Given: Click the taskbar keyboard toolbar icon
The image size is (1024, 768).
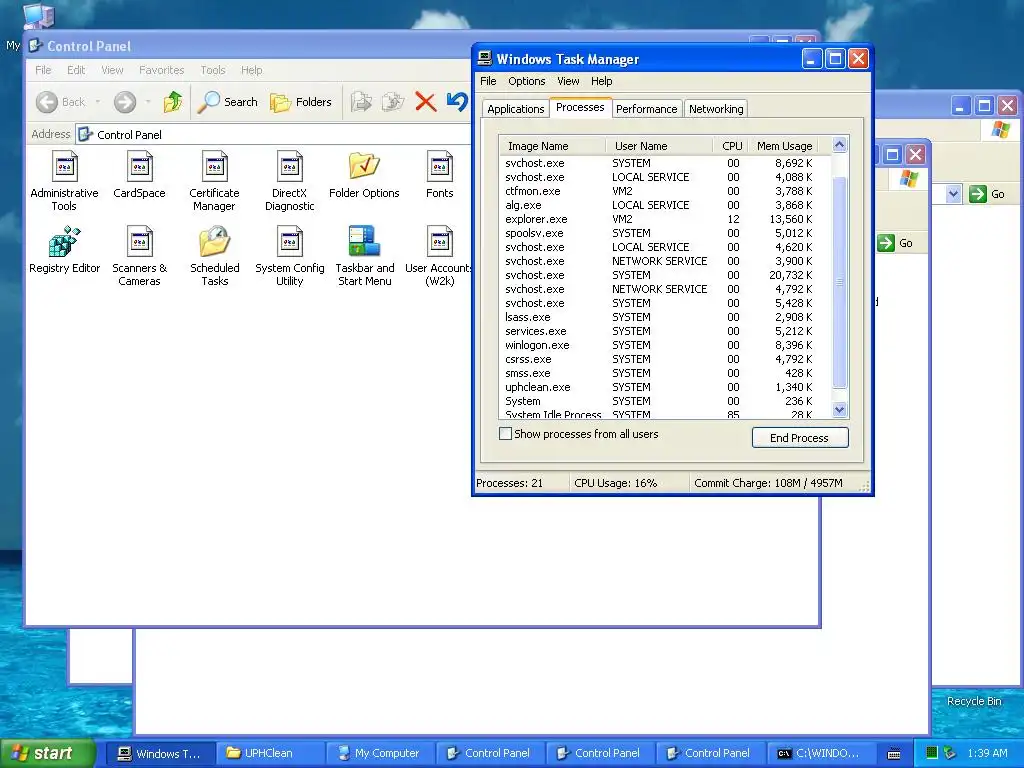Looking at the screenshot, I should 894,754.
